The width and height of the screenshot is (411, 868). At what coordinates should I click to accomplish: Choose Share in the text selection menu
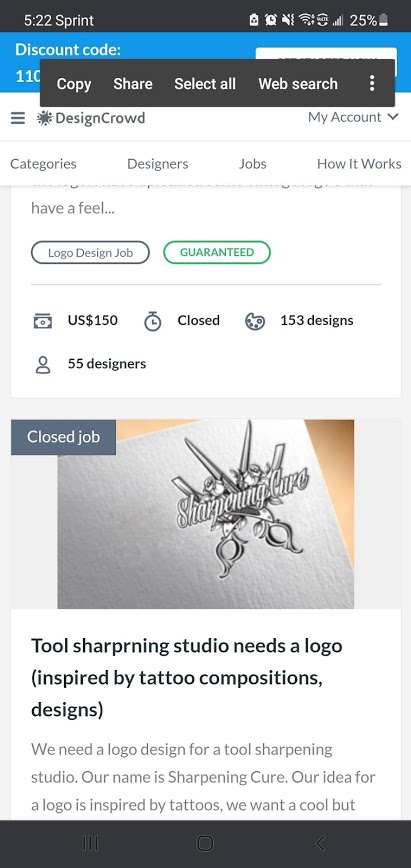133,84
